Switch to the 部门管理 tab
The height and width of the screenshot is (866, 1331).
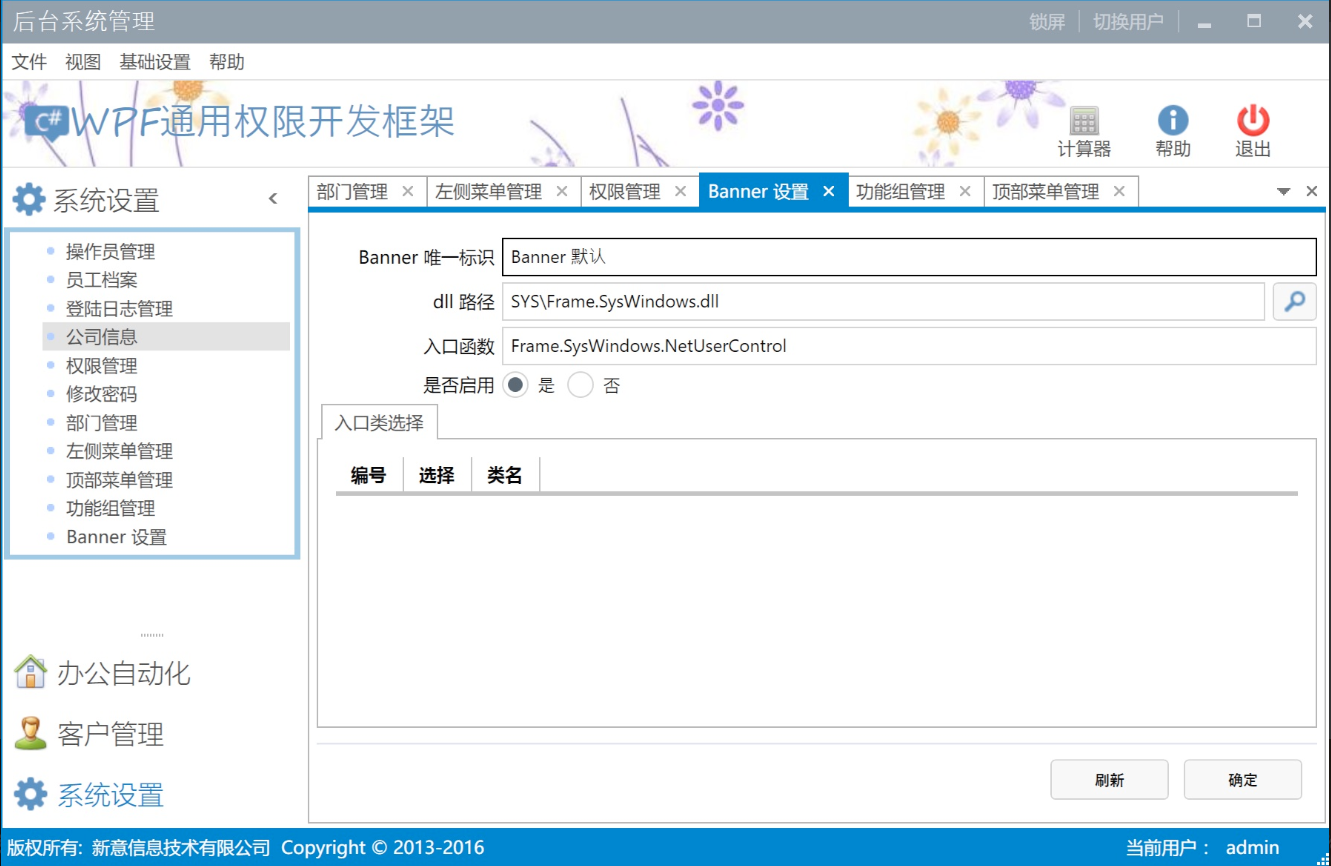click(352, 192)
